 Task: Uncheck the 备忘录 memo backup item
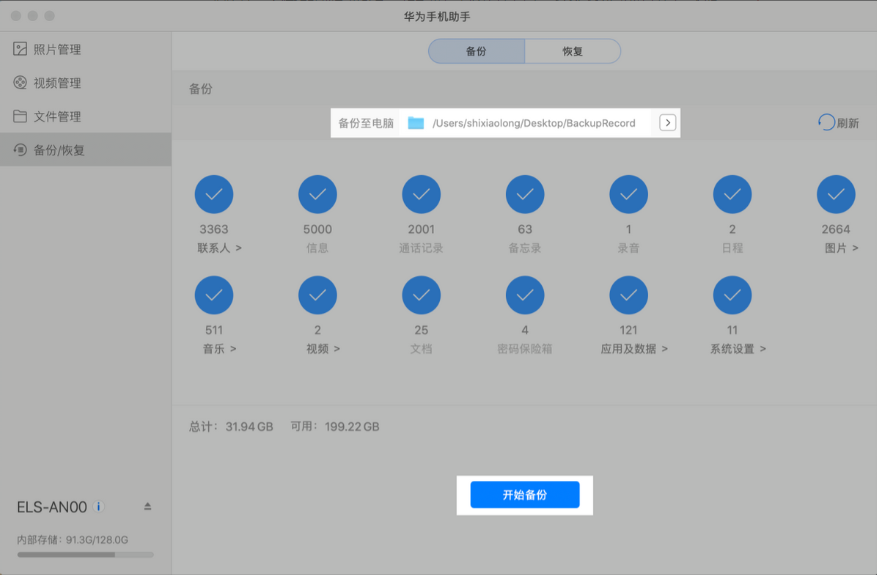coord(525,194)
